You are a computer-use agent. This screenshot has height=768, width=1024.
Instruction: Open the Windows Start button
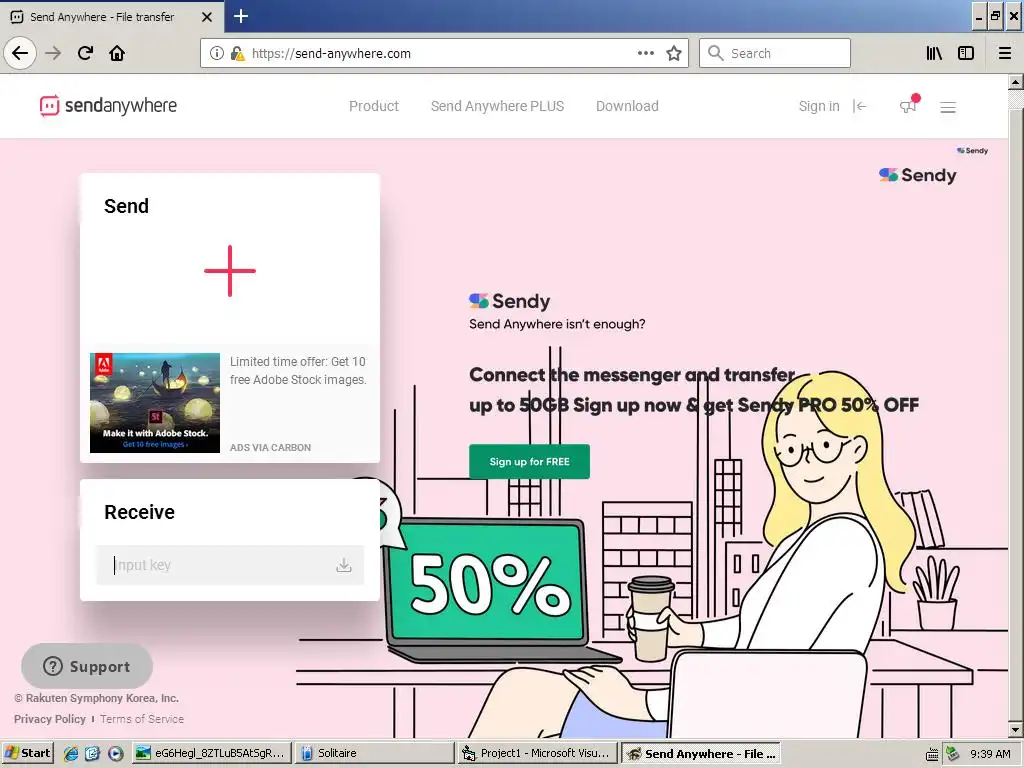27,753
